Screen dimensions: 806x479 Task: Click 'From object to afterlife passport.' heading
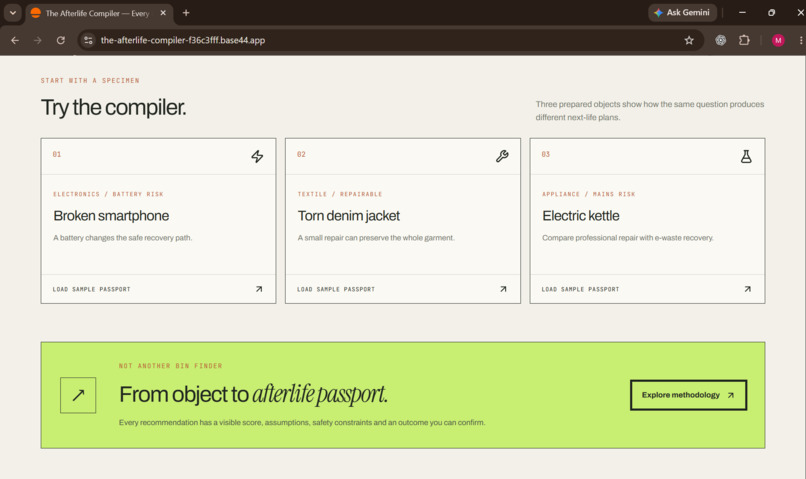(253, 394)
